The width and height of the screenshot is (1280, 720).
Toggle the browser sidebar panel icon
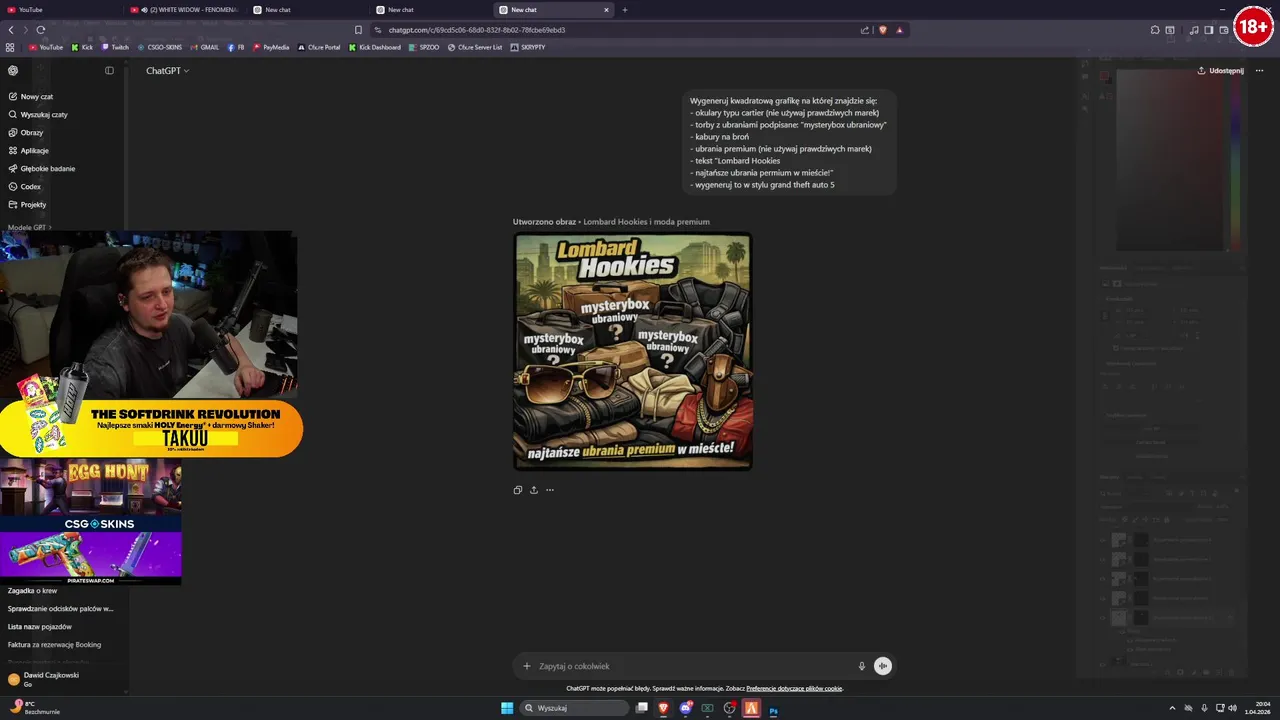click(1209, 30)
